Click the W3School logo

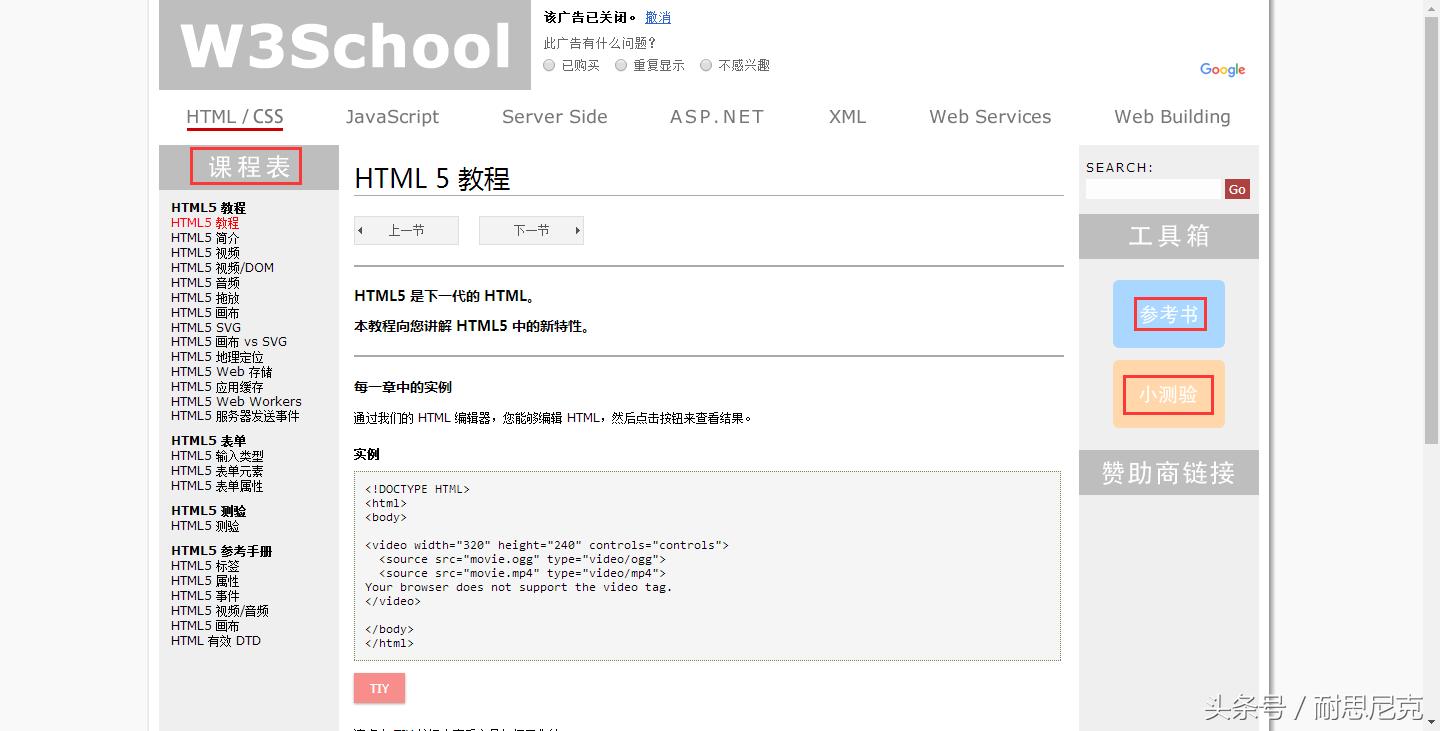tap(344, 44)
